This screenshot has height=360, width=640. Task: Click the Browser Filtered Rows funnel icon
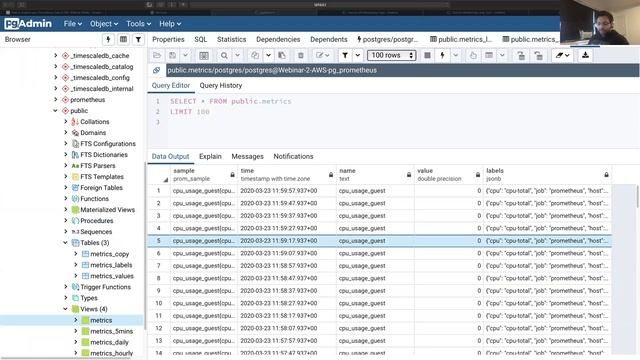pyautogui.click(x=138, y=39)
